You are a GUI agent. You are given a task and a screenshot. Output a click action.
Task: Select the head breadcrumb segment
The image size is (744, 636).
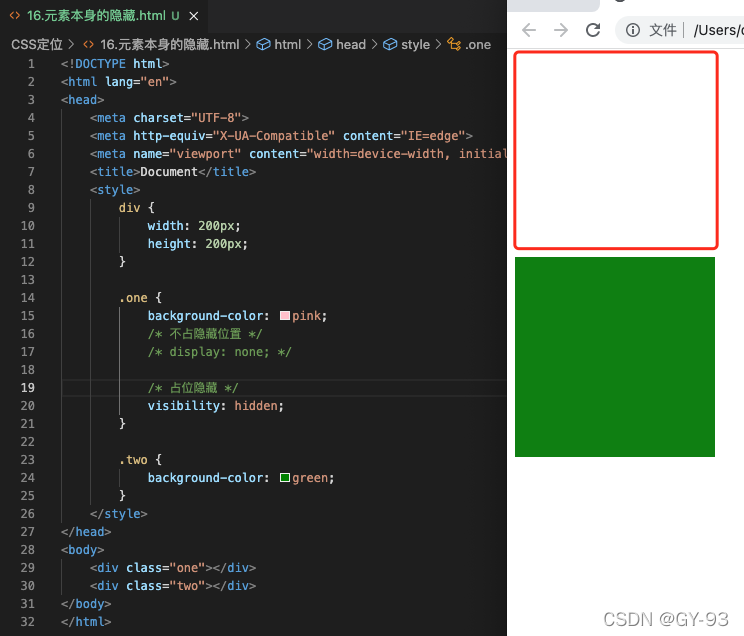pyautogui.click(x=351, y=45)
